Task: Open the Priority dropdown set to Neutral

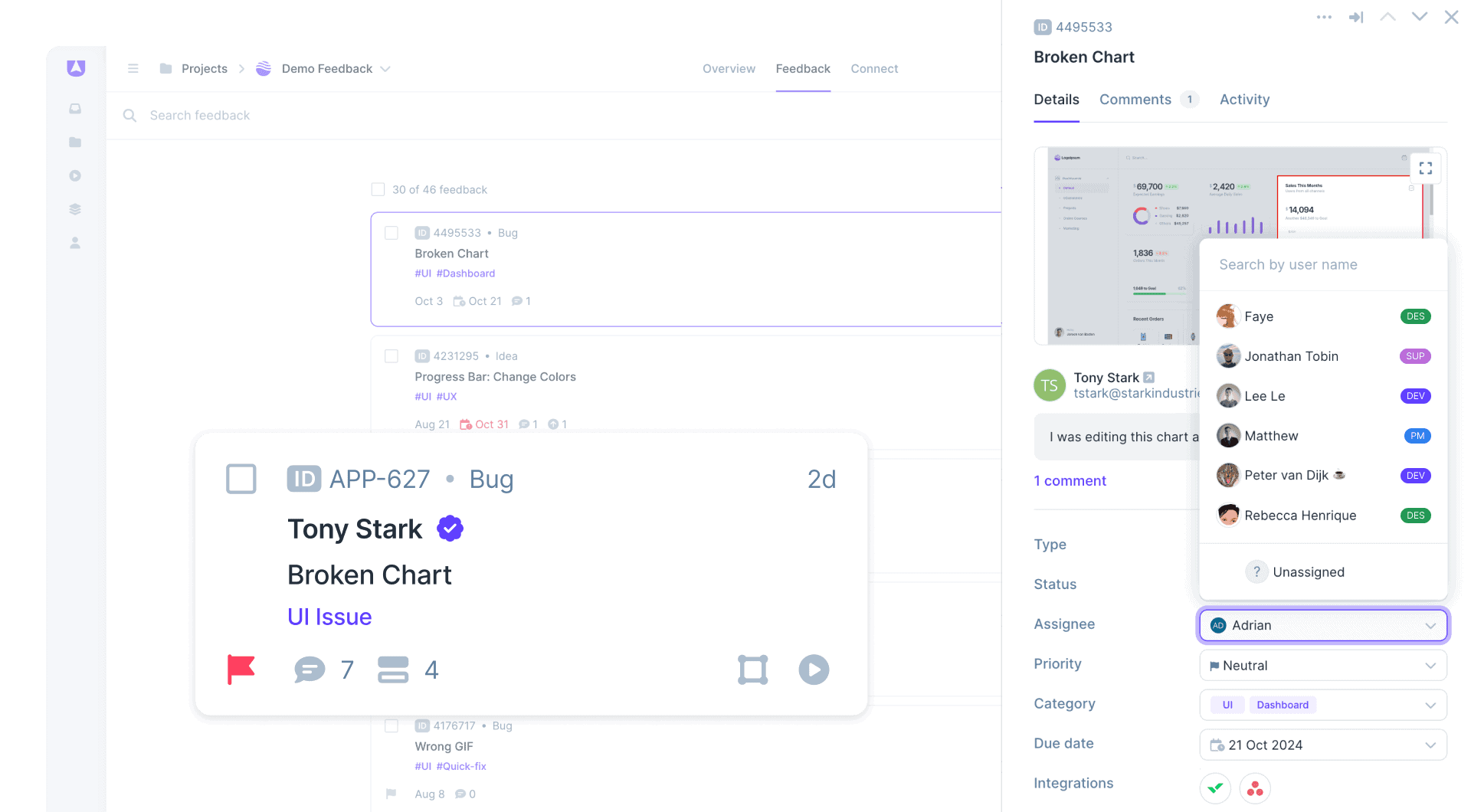Action: [1322, 665]
